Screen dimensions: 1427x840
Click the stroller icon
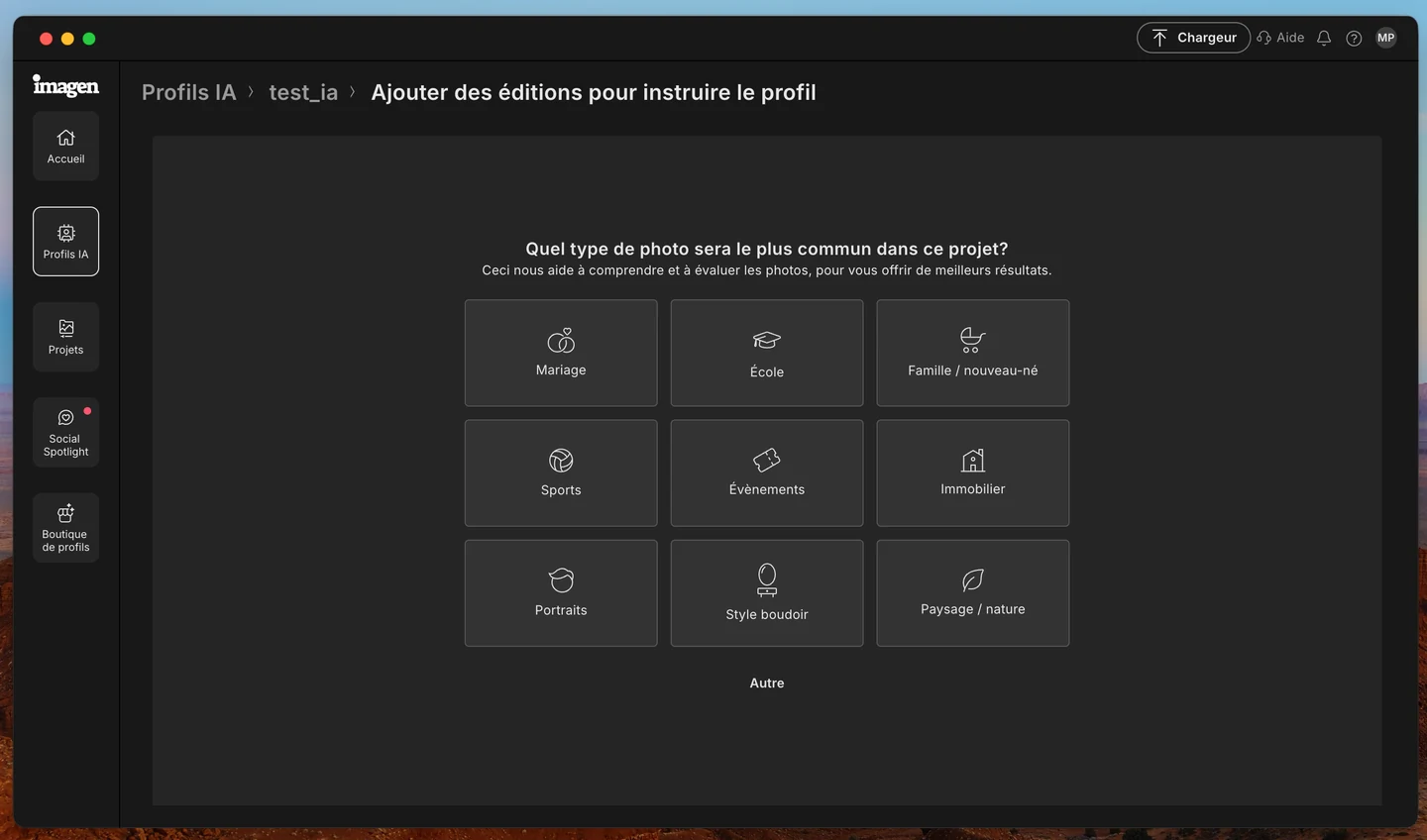[972, 340]
